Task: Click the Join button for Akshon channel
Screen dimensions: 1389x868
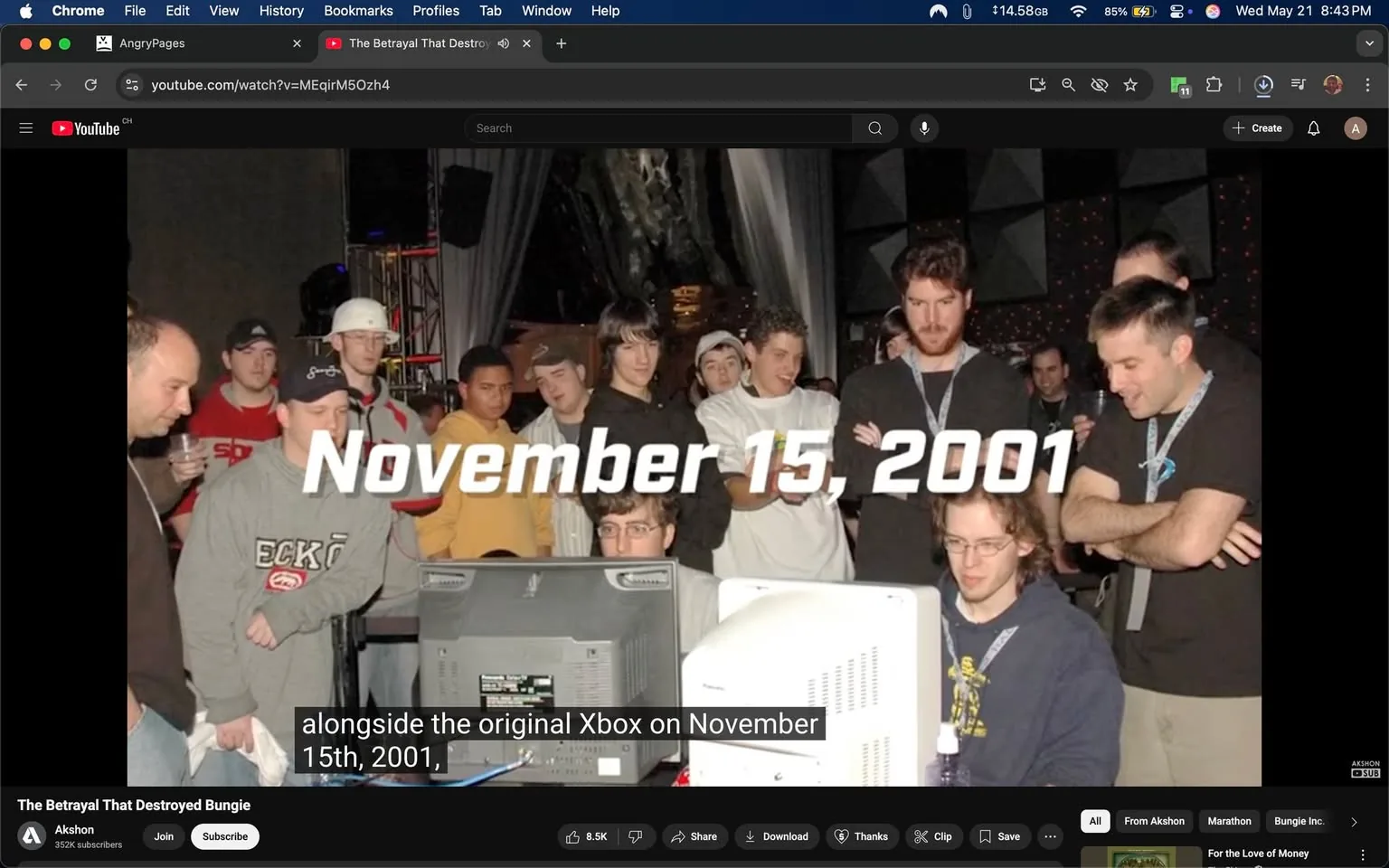Action: click(163, 836)
